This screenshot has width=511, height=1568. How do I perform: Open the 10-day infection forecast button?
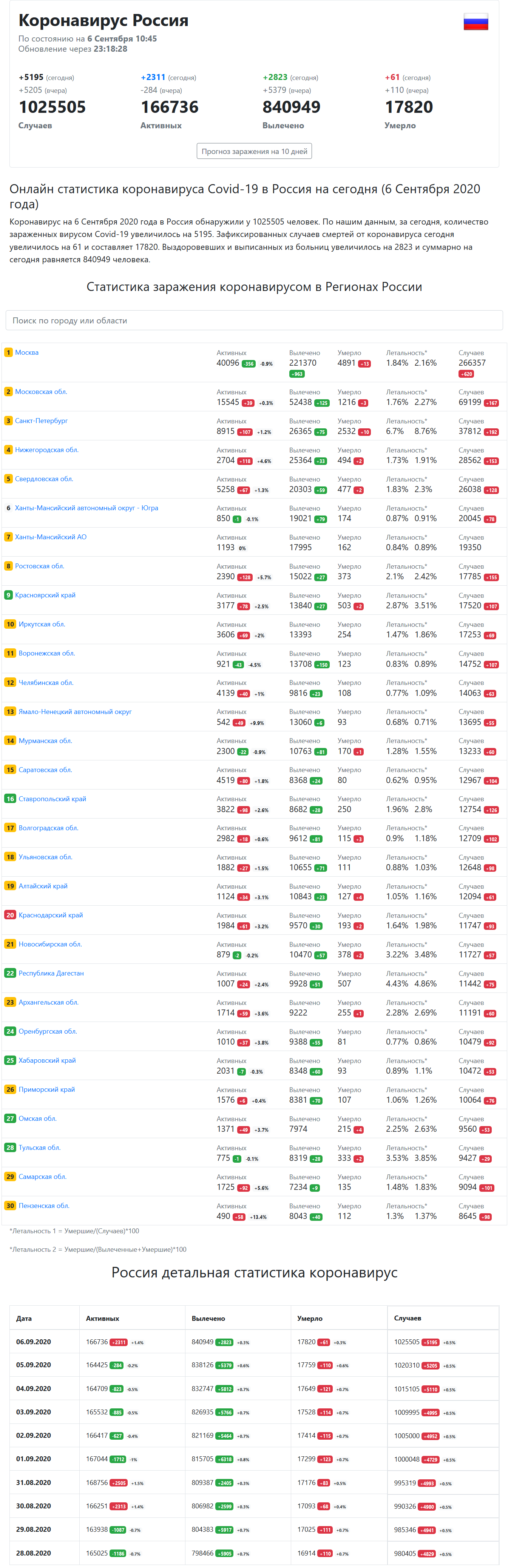coord(254,151)
